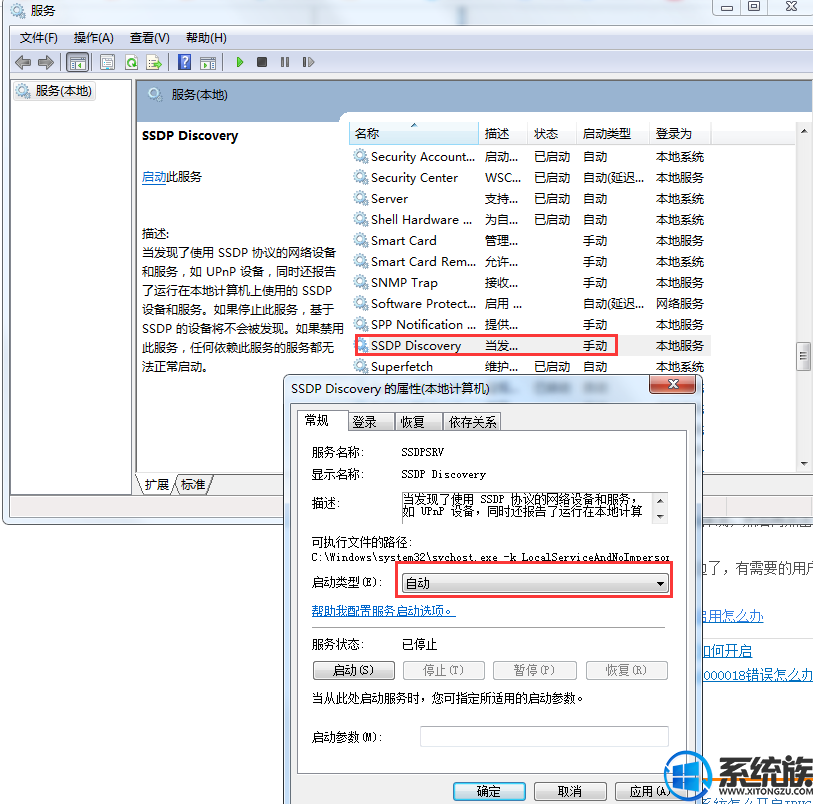
Task: Select the SSDP Discovery service row
Action: (x=531, y=345)
